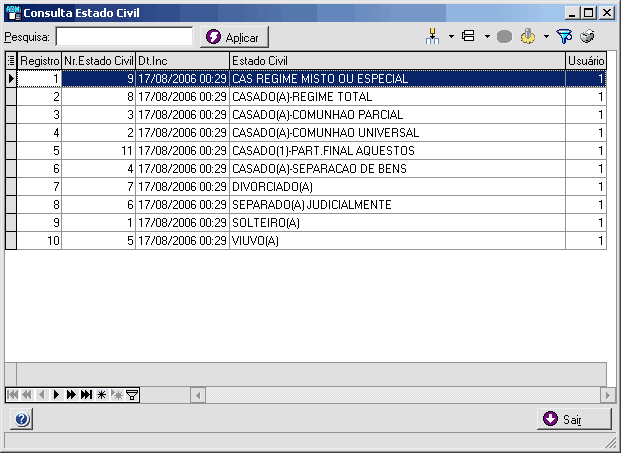Click the blue funnel filter icon in the toolbar

(x=564, y=36)
